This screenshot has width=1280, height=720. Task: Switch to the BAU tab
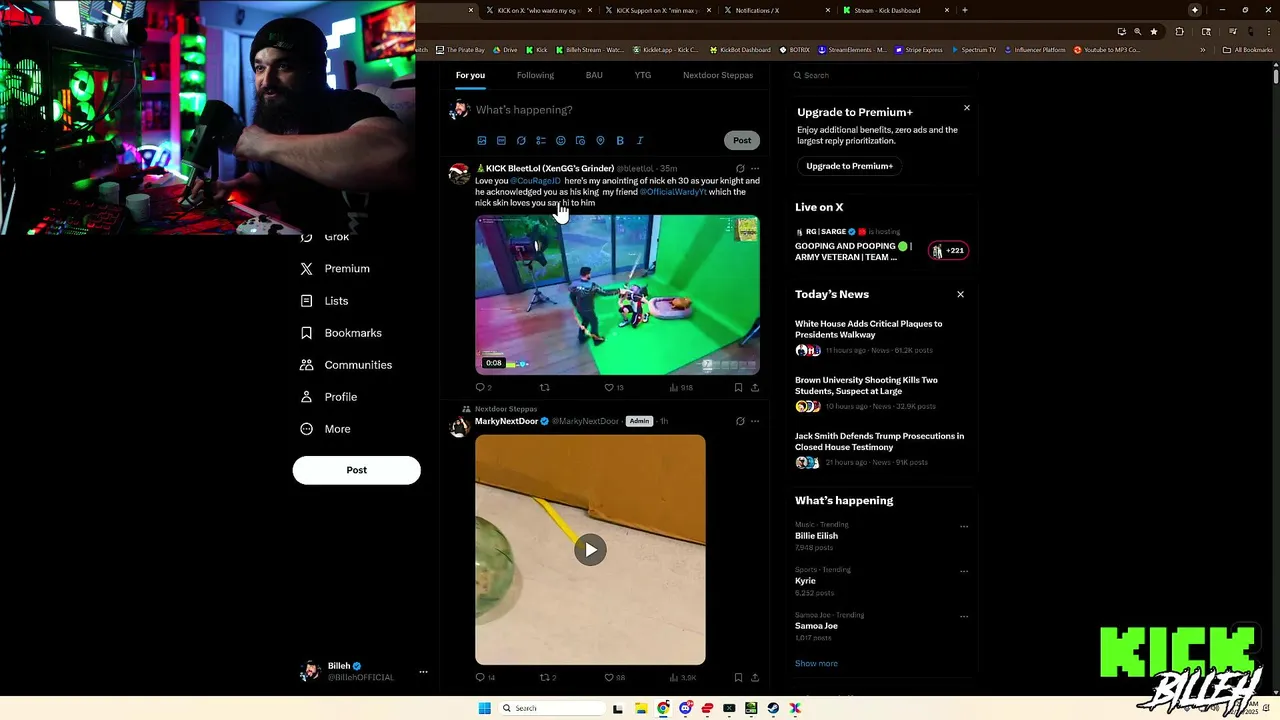pos(594,75)
